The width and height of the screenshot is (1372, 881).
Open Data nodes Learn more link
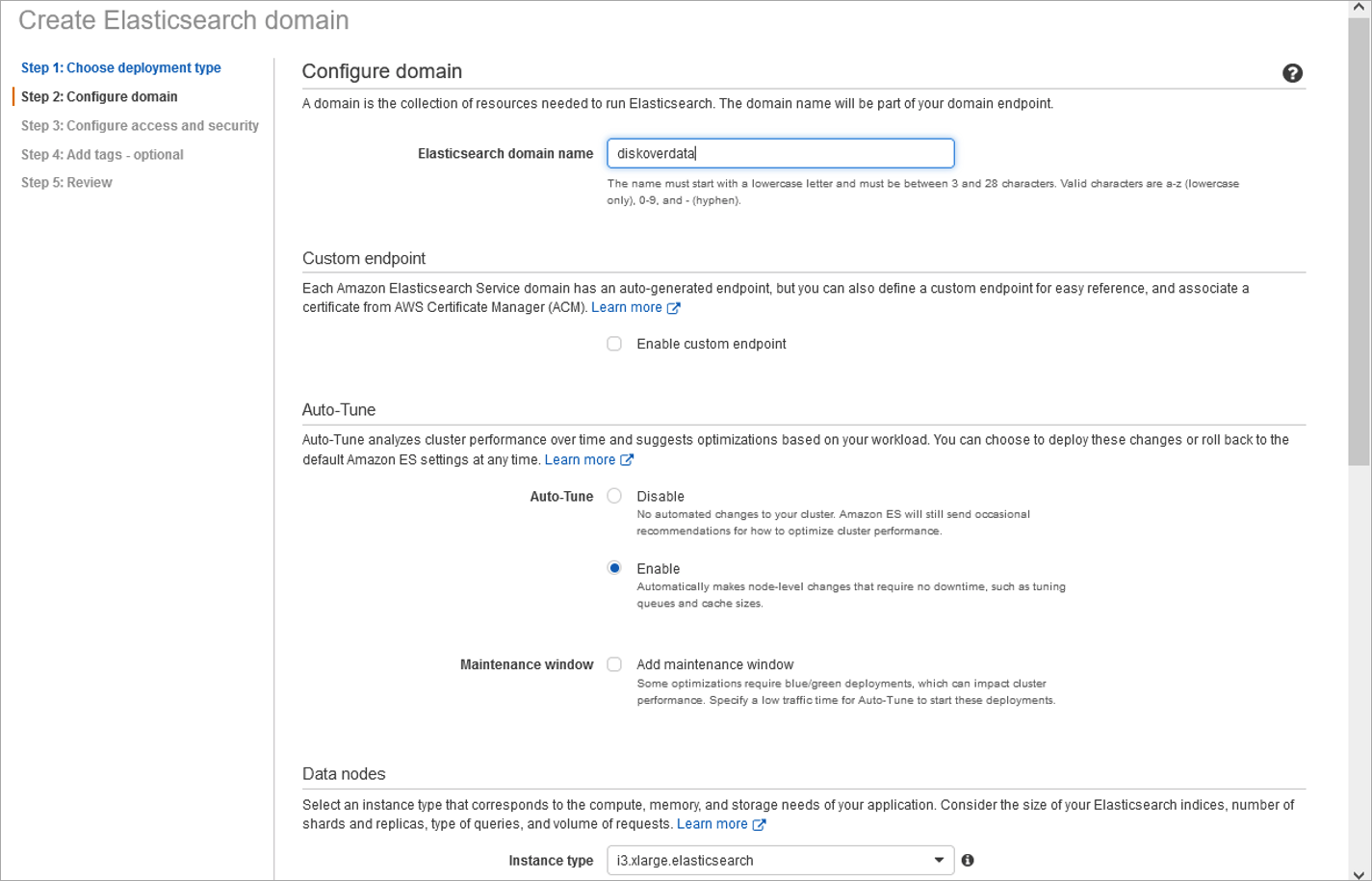click(x=712, y=823)
